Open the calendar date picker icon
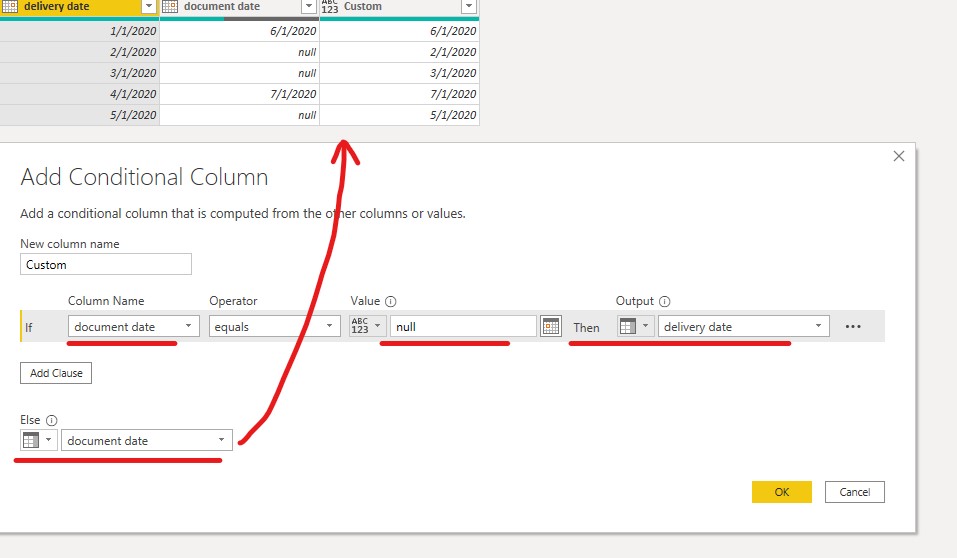Viewport: 957px width, 558px height. coord(551,327)
